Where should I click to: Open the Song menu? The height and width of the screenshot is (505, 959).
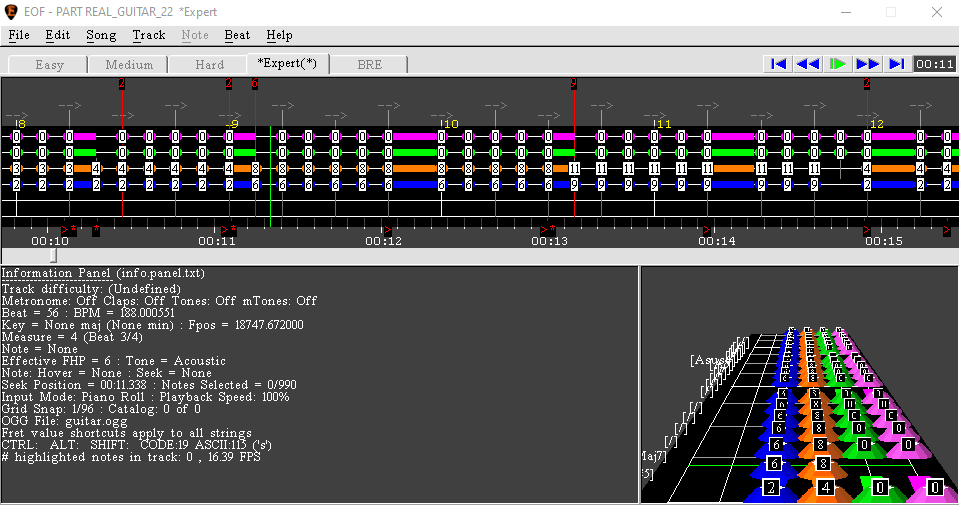[x=101, y=35]
